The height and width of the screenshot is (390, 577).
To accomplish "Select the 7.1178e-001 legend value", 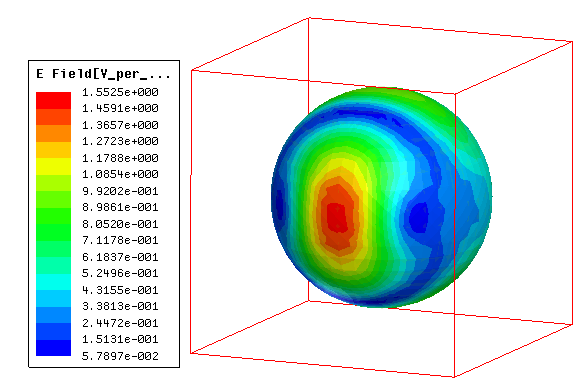I will [x=120, y=240].
